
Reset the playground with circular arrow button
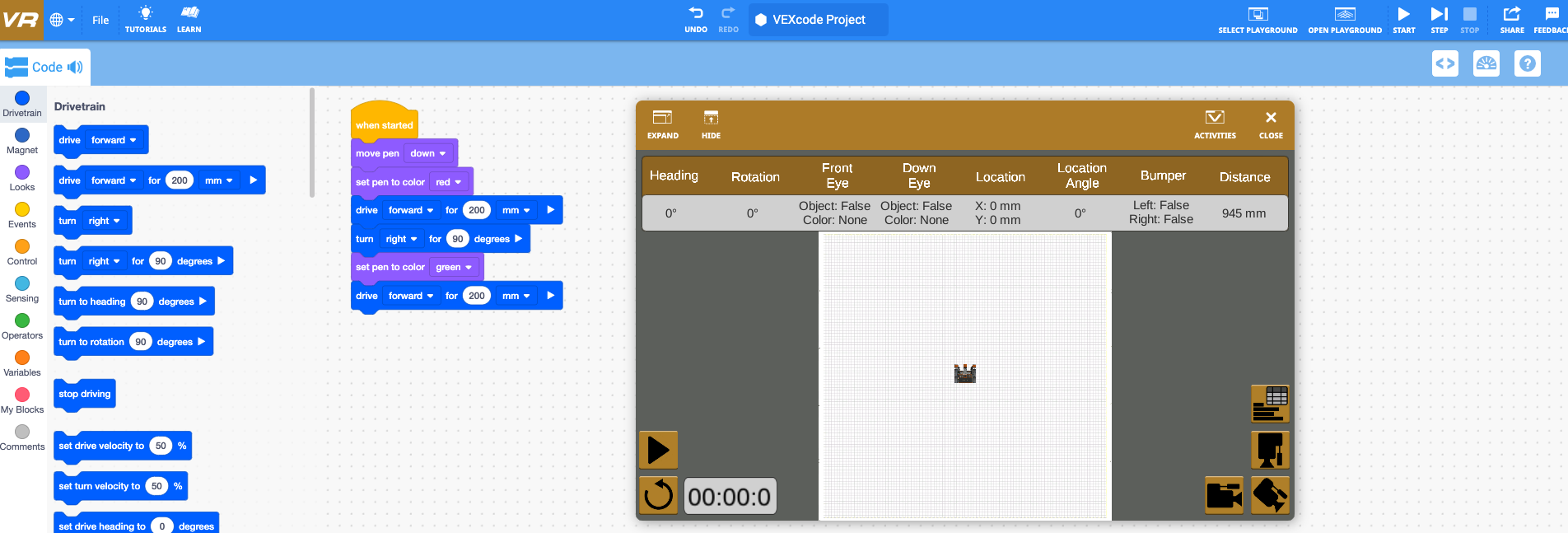(x=658, y=496)
